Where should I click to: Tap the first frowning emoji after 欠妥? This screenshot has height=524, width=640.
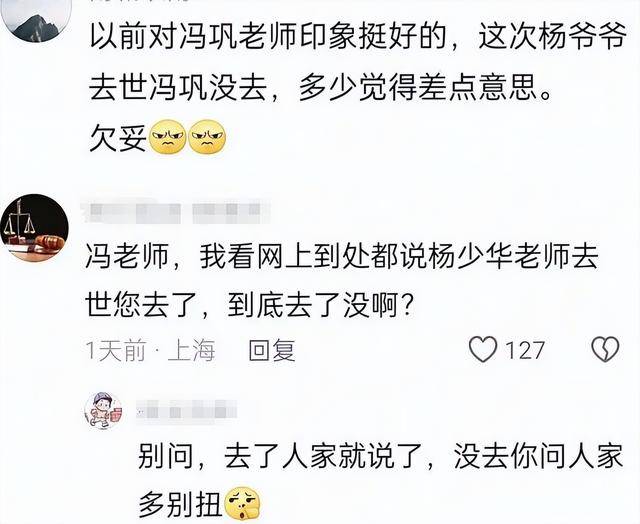click(168, 137)
